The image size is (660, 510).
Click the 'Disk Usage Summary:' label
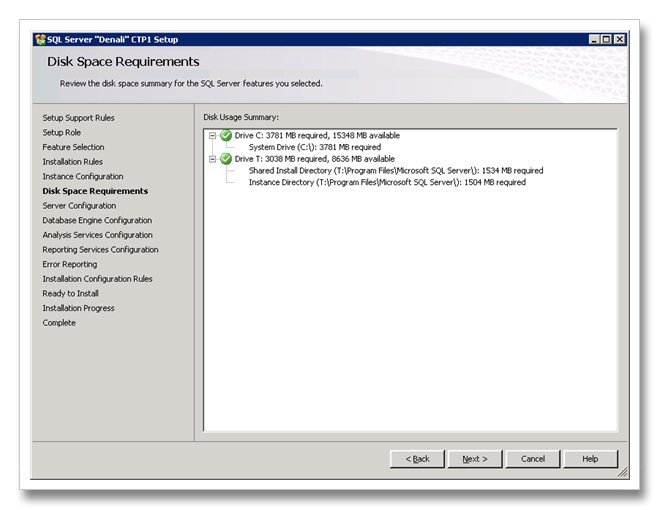coord(241,117)
